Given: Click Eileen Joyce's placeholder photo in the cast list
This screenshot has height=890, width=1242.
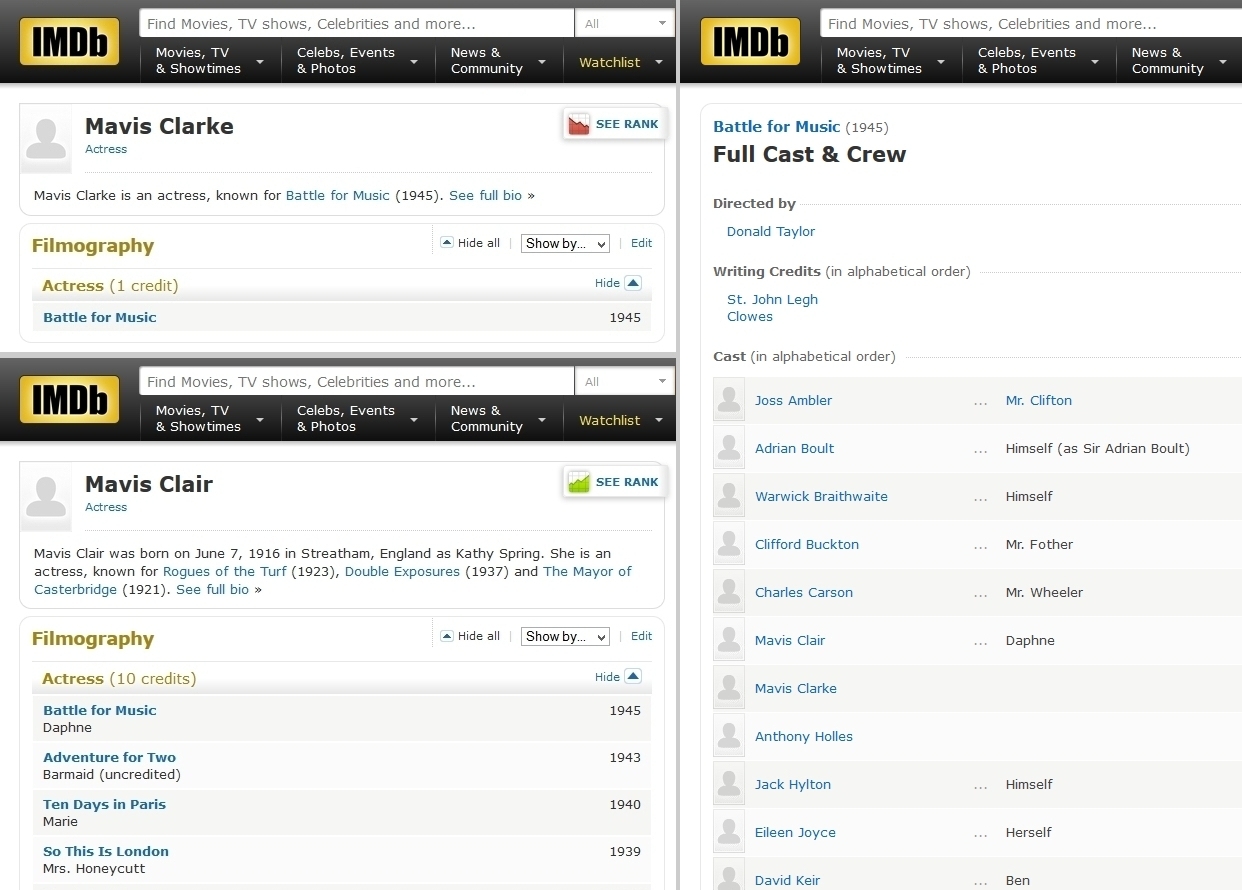Looking at the screenshot, I should point(729,833).
